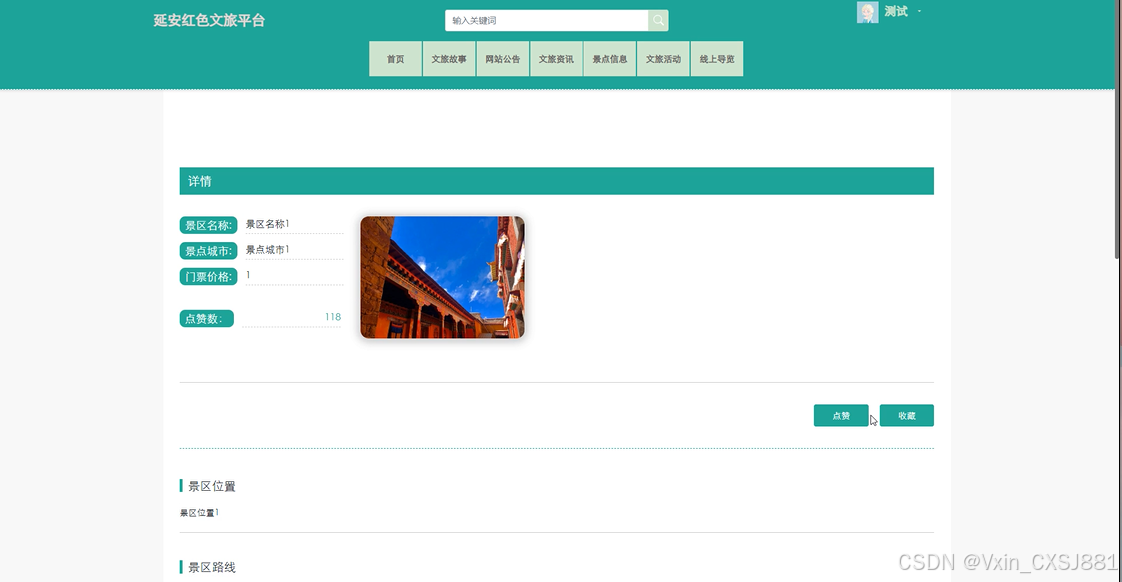The height and width of the screenshot is (582, 1122).
Task: Open the 文旅故事 nav tab
Action: (x=449, y=59)
